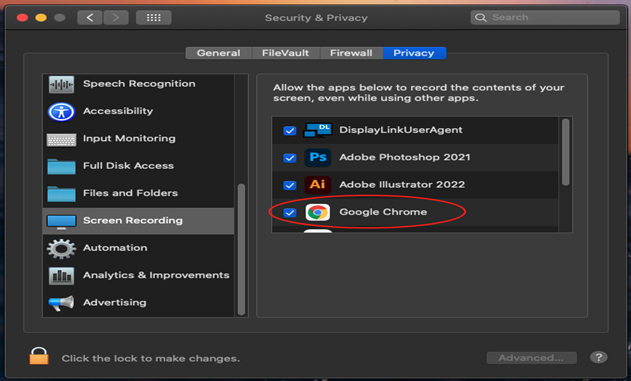Screen dimensions: 631x381
Task: Click the Advanced… button
Action: pos(531,358)
